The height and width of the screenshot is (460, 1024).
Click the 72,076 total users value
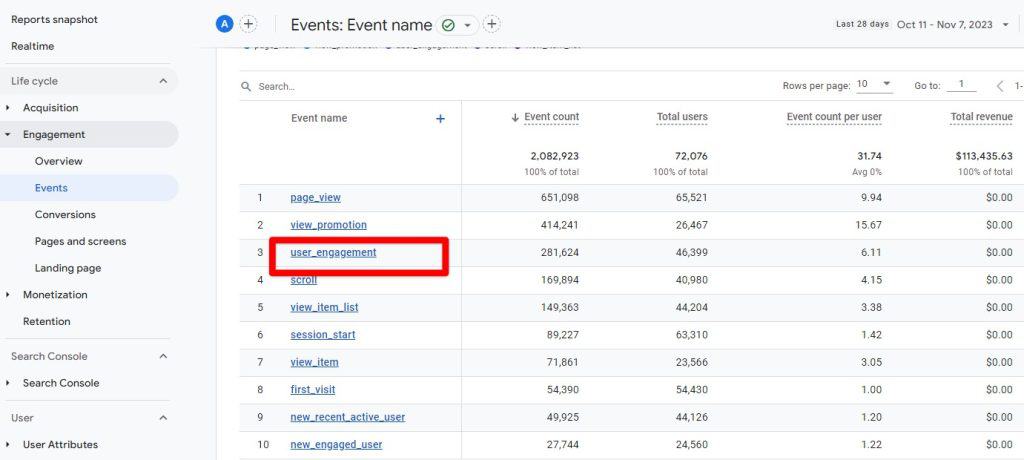pos(692,156)
